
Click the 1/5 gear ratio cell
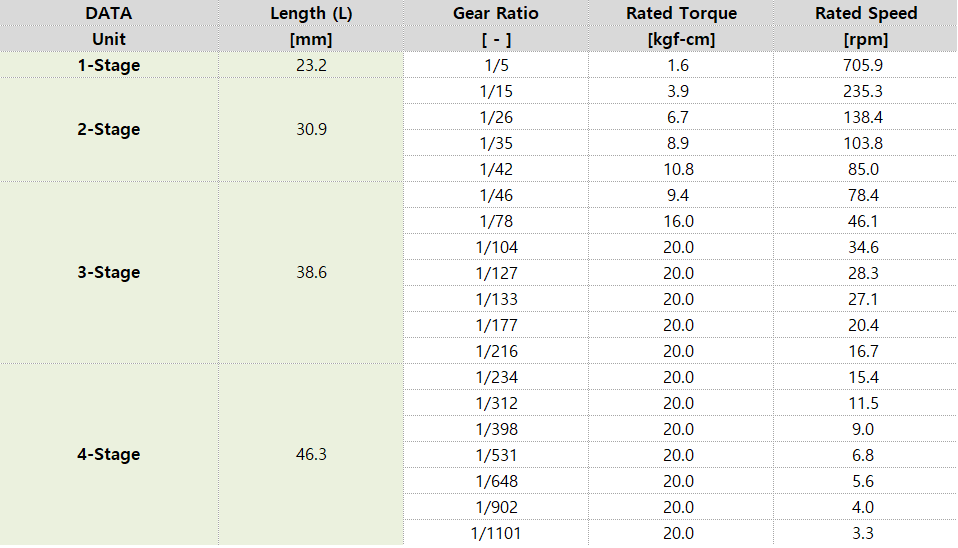[496, 65]
